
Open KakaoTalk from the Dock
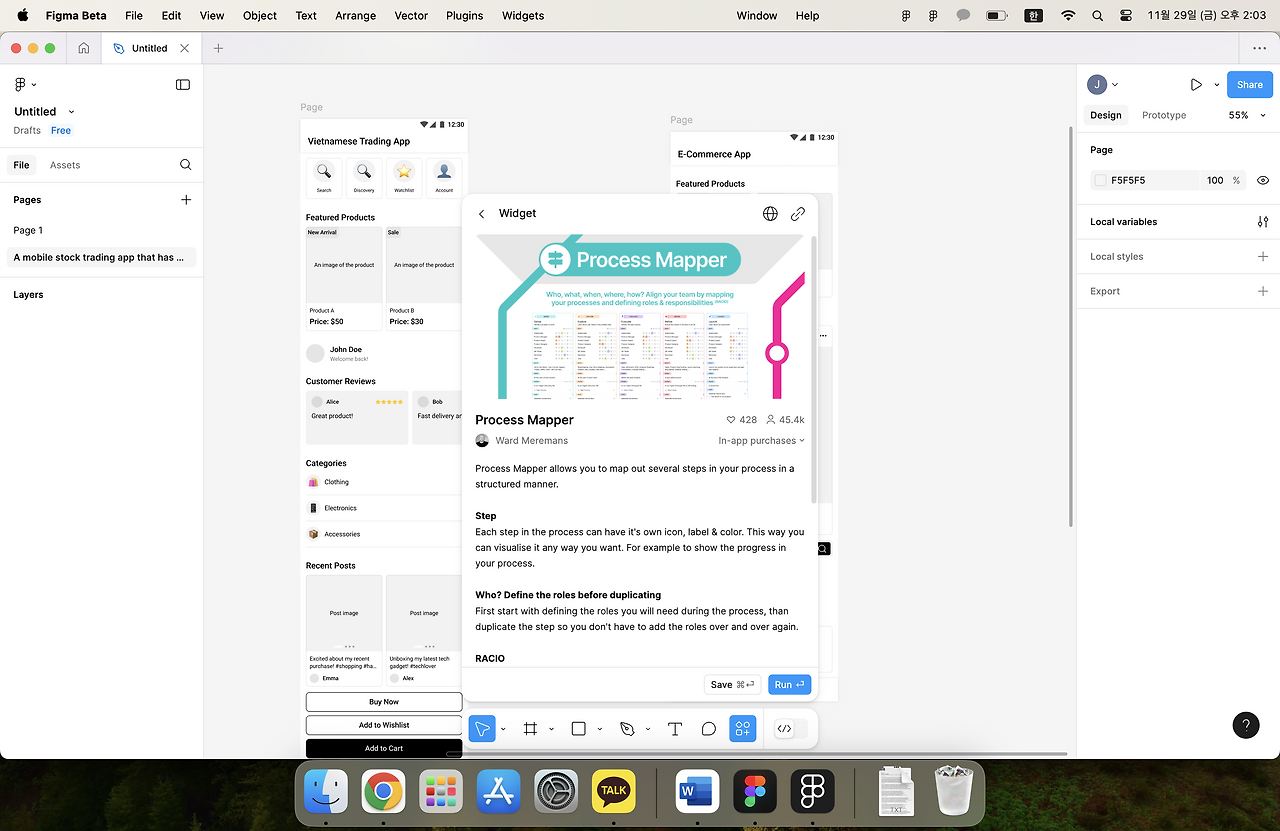(x=614, y=792)
